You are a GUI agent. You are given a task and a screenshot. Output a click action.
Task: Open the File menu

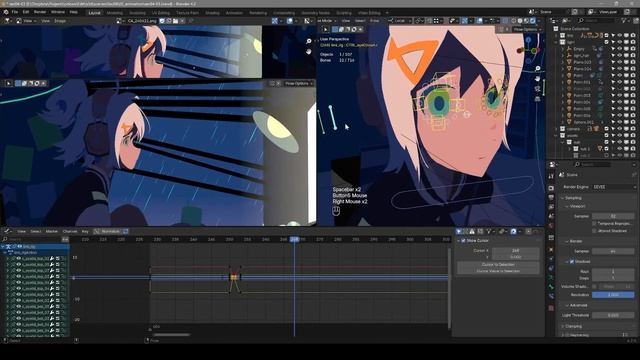tap(15, 12)
